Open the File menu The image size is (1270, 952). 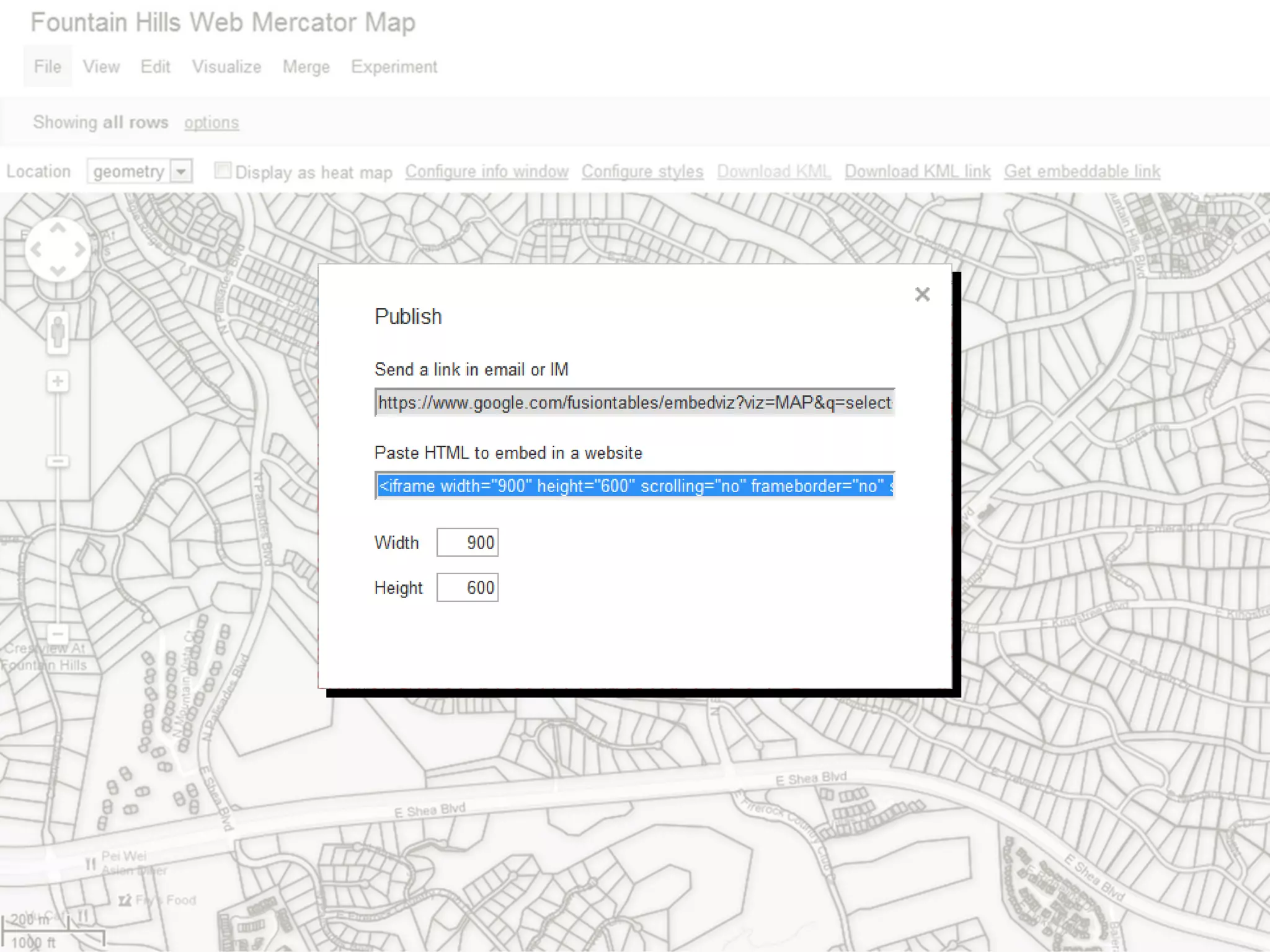tap(47, 66)
